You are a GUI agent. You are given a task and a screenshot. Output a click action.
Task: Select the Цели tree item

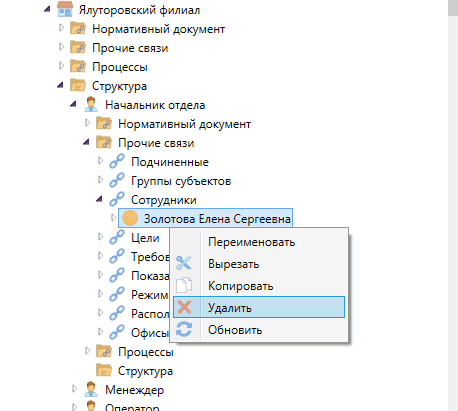coord(145,238)
